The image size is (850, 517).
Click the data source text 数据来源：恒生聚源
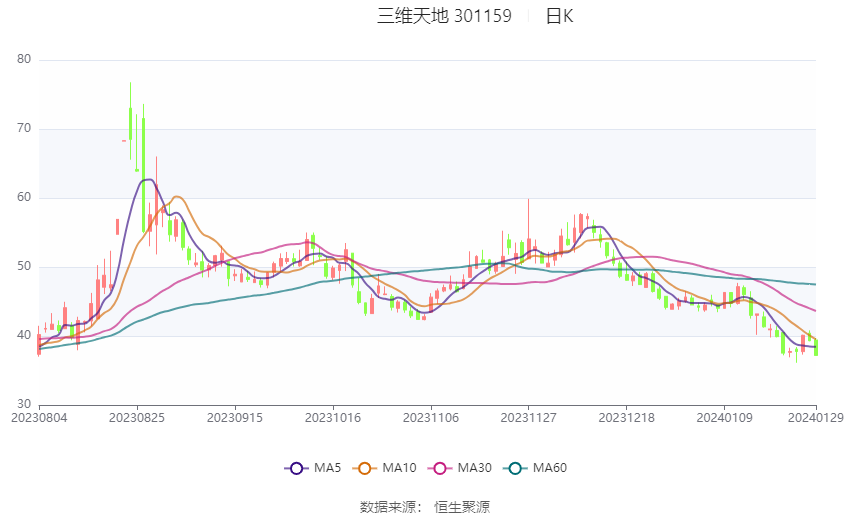425,507
